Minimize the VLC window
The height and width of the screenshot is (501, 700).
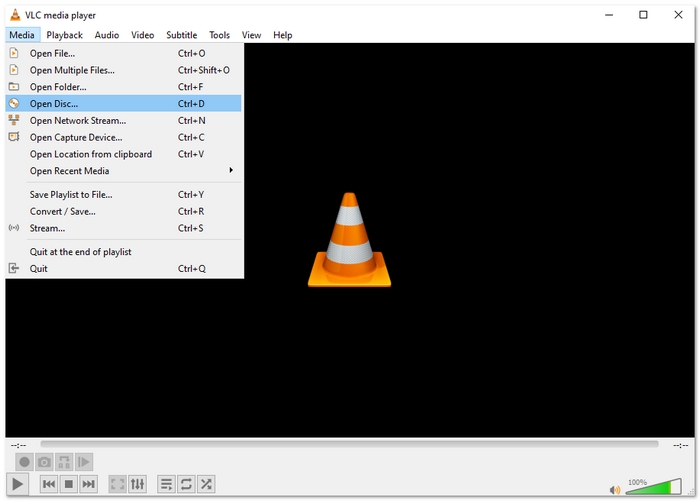(609, 15)
